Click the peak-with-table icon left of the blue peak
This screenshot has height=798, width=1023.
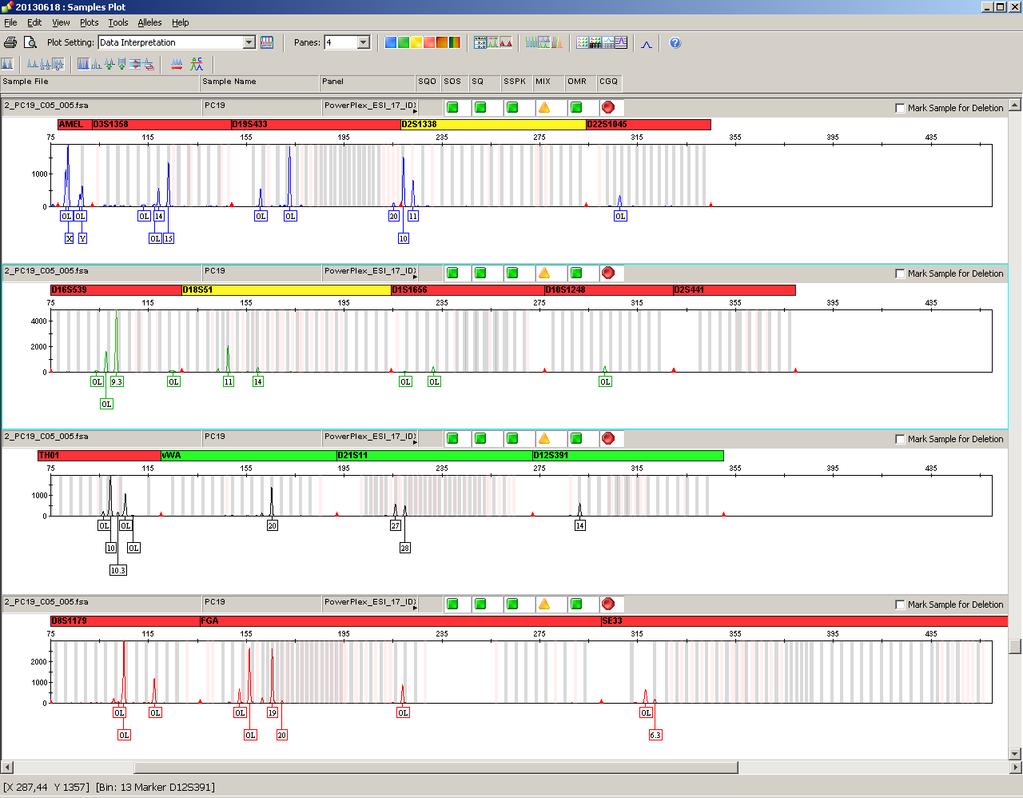point(621,42)
